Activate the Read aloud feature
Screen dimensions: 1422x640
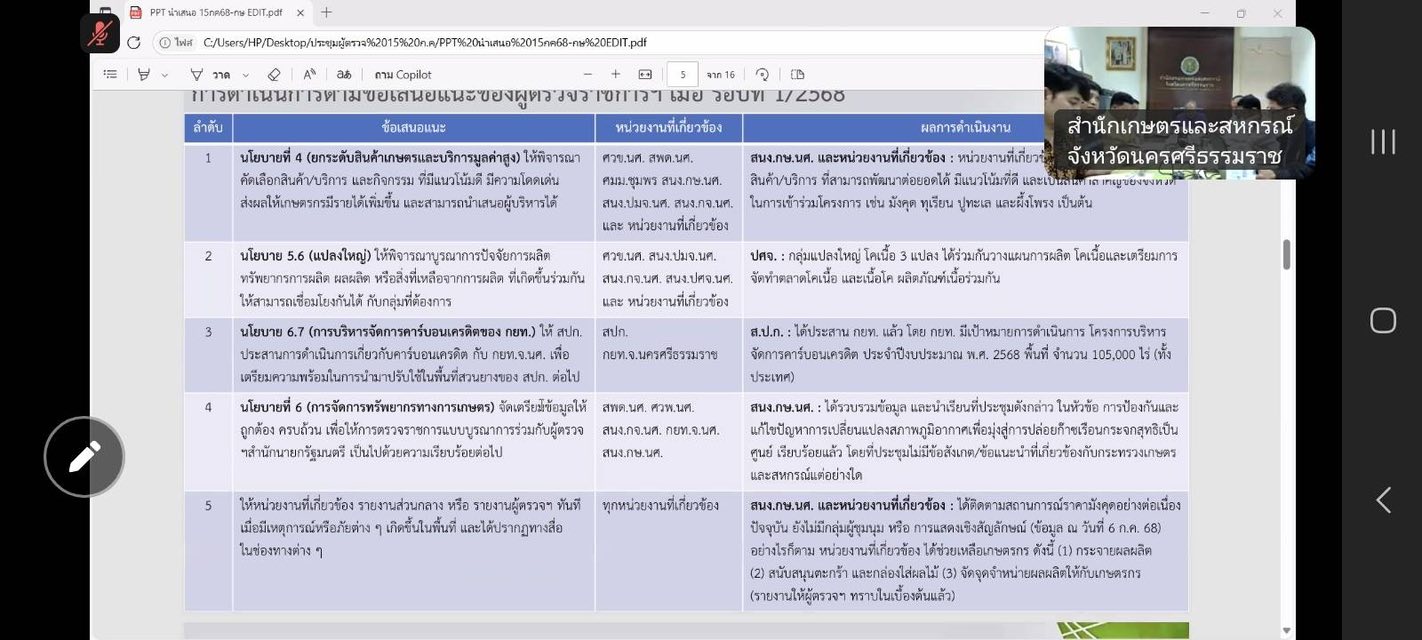point(308,73)
